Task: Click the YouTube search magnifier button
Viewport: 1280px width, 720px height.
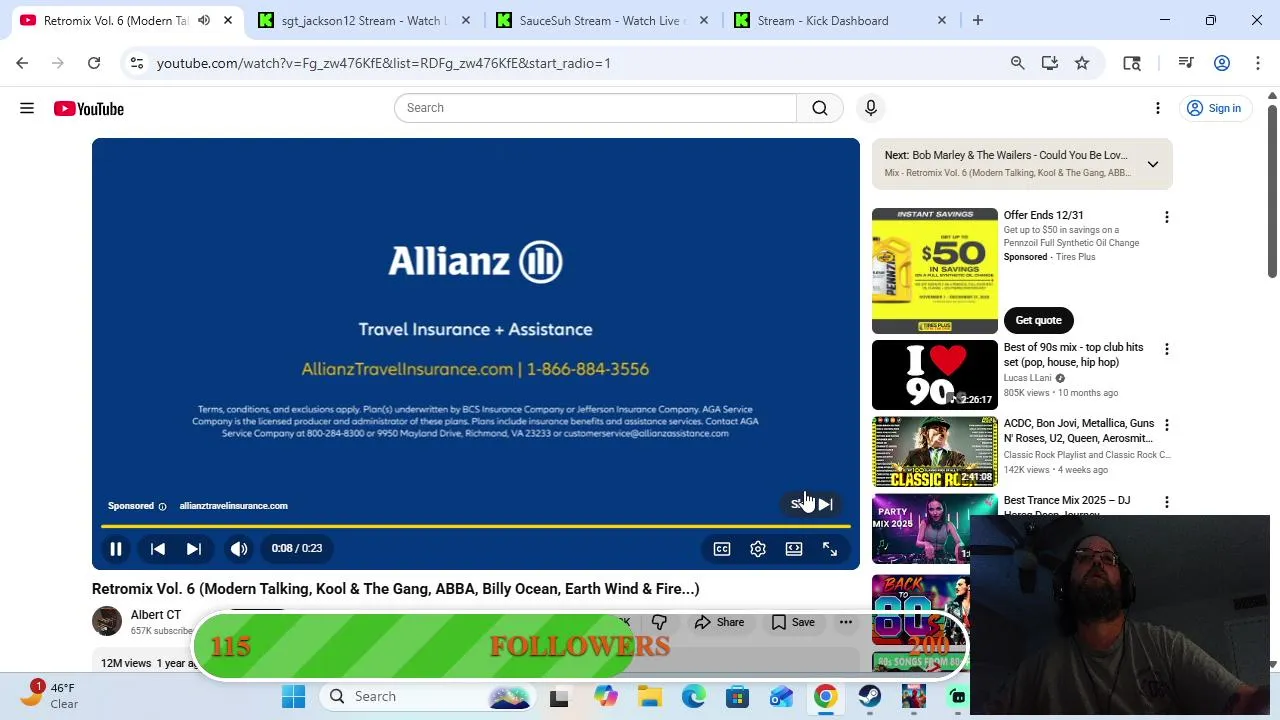Action: click(820, 108)
